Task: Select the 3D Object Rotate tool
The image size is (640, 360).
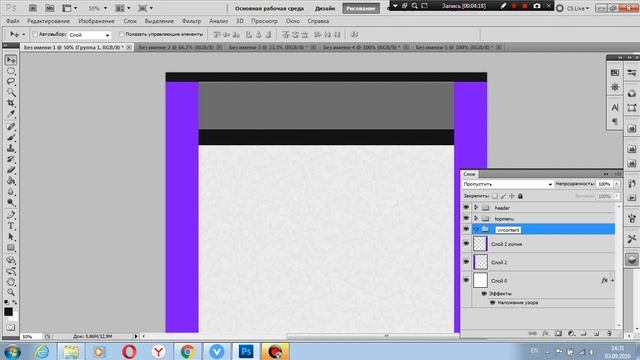Action: pos(11,260)
